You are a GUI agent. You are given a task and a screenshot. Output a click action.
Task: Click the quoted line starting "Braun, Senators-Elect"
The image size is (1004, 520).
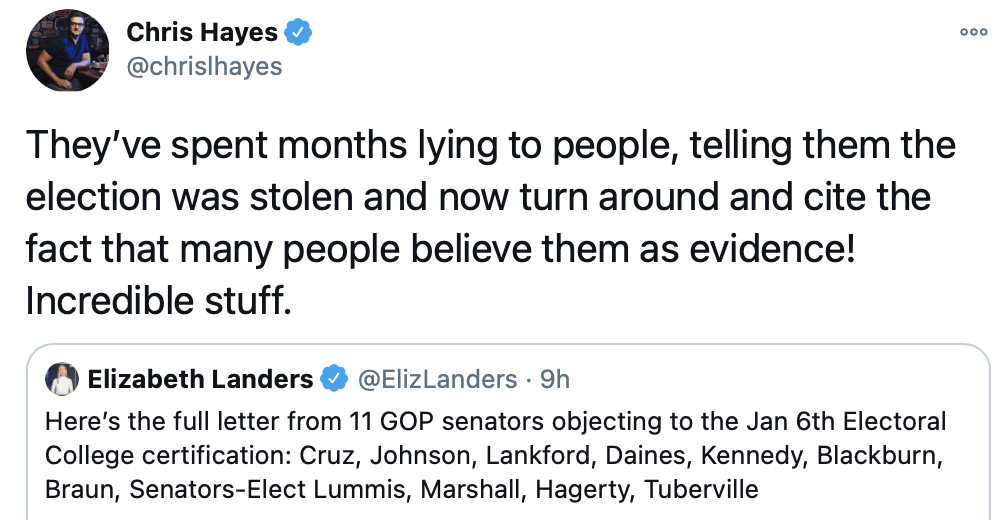click(395, 490)
